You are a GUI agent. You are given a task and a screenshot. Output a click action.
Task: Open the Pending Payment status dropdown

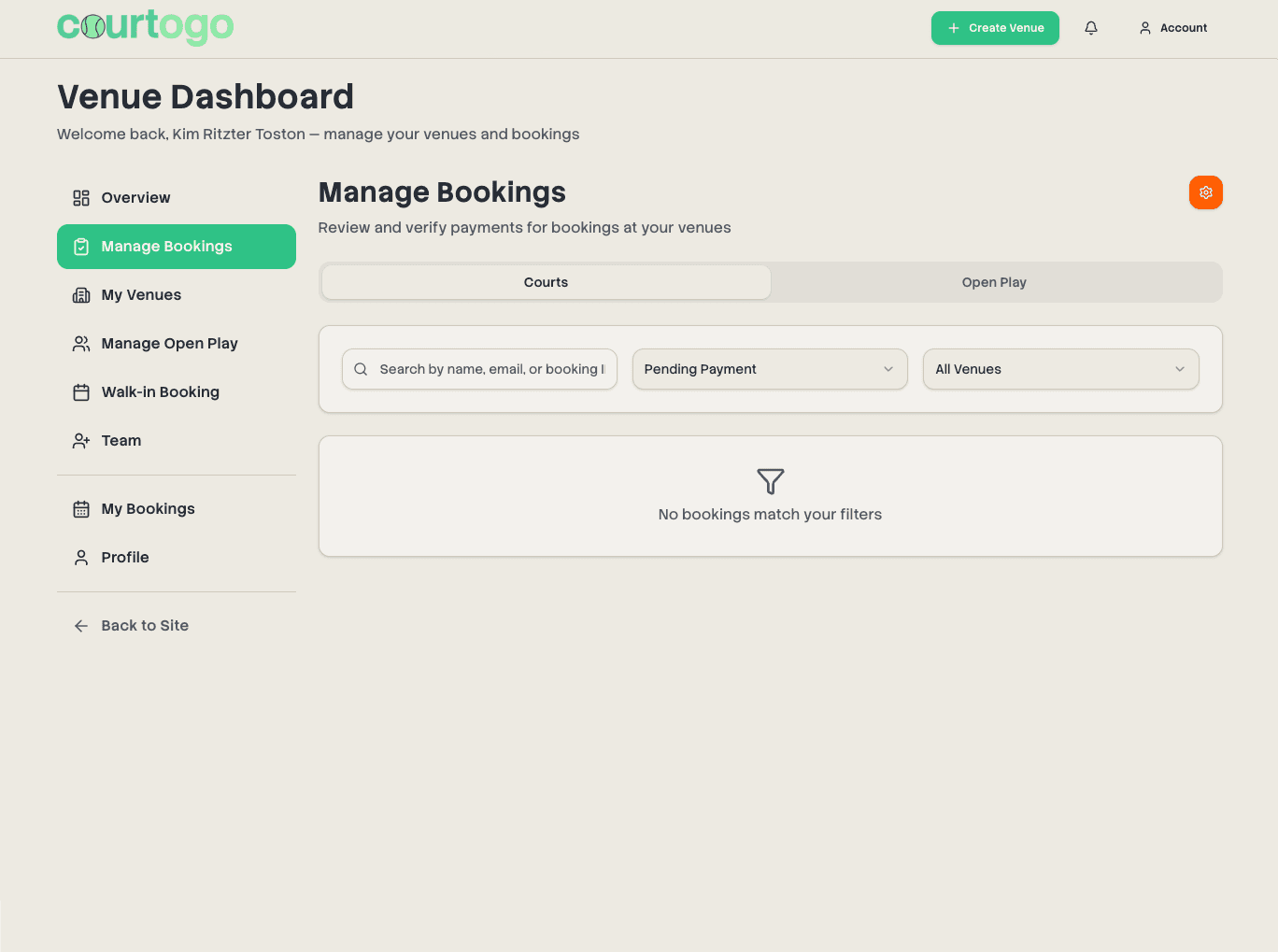pyautogui.click(x=769, y=369)
